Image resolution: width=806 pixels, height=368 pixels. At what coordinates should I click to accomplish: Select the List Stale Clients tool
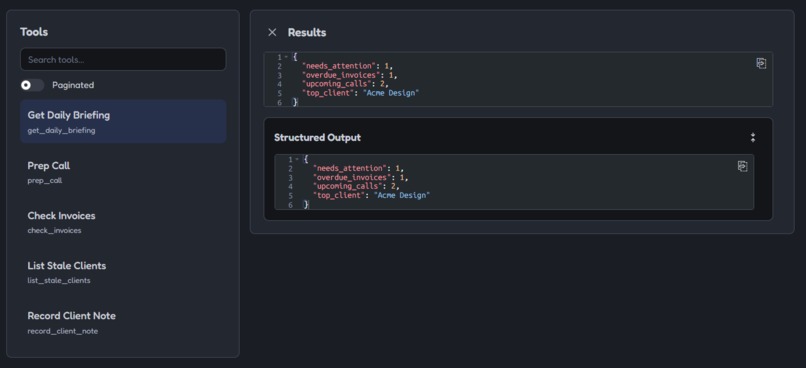[123, 272]
